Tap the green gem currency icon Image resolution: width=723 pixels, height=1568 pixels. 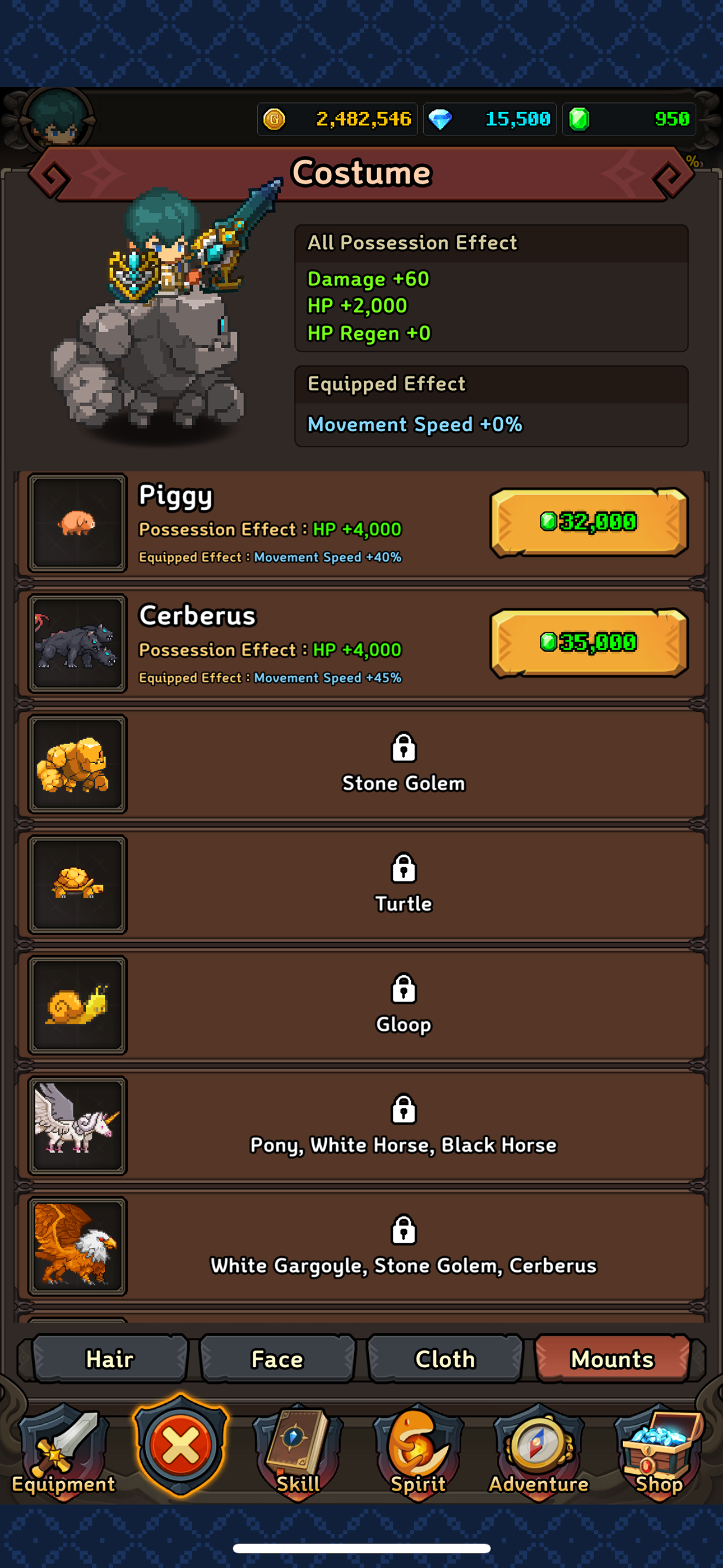point(579,119)
